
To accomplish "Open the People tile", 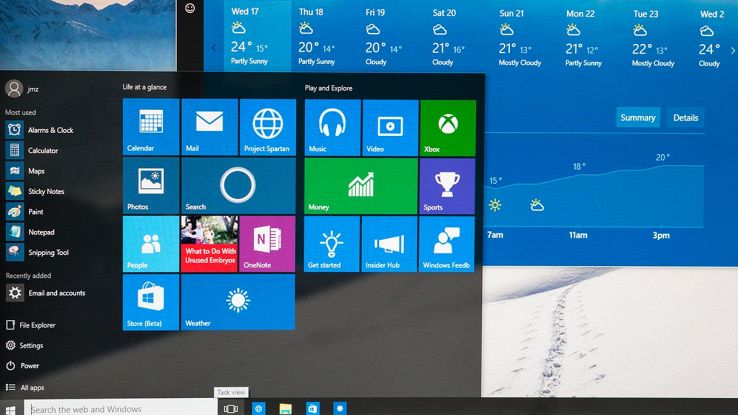I will 151,244.
